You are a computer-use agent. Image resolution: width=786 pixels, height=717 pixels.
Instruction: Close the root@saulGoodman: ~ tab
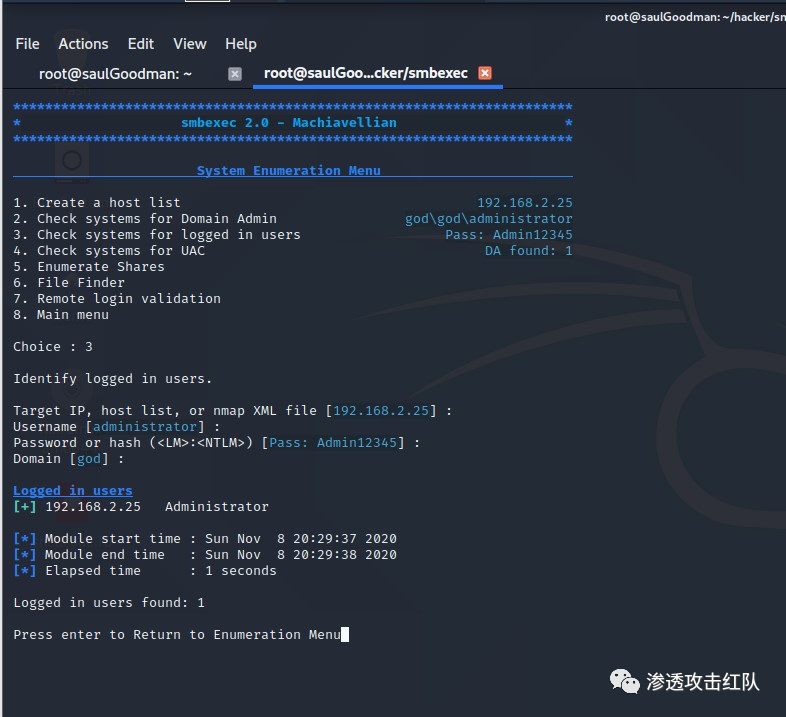pos(235,73)
